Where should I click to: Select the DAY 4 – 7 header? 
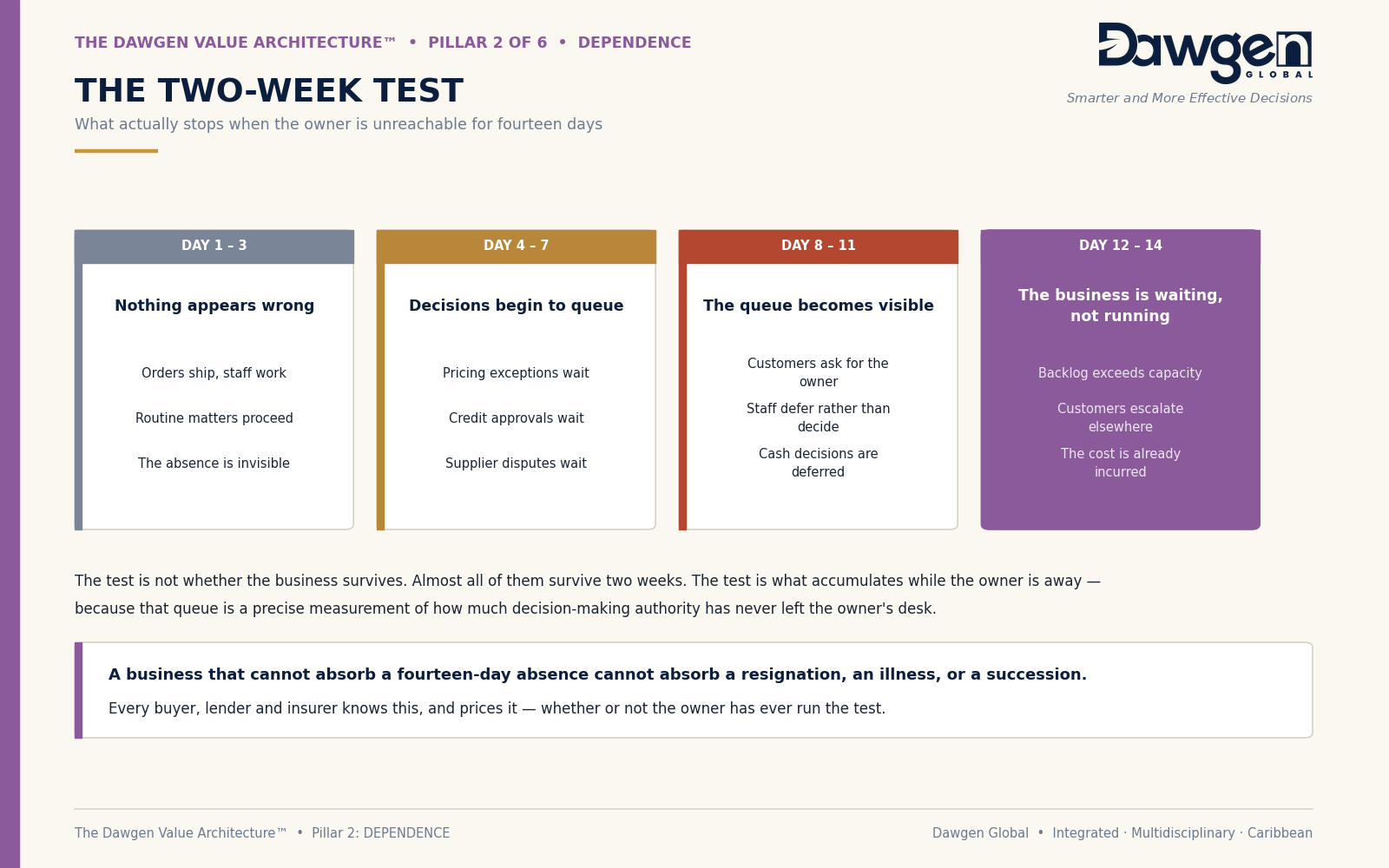[x=517, y=247]
